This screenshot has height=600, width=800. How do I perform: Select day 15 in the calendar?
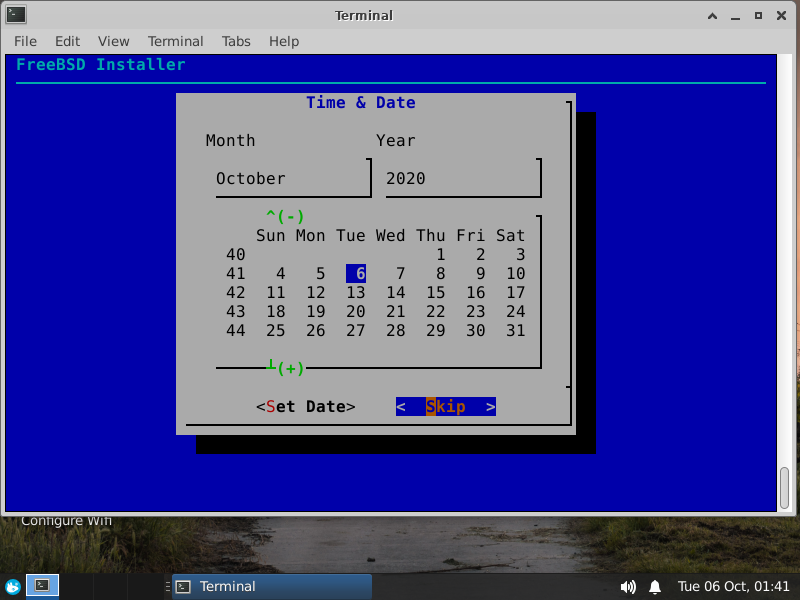point(436,292)
